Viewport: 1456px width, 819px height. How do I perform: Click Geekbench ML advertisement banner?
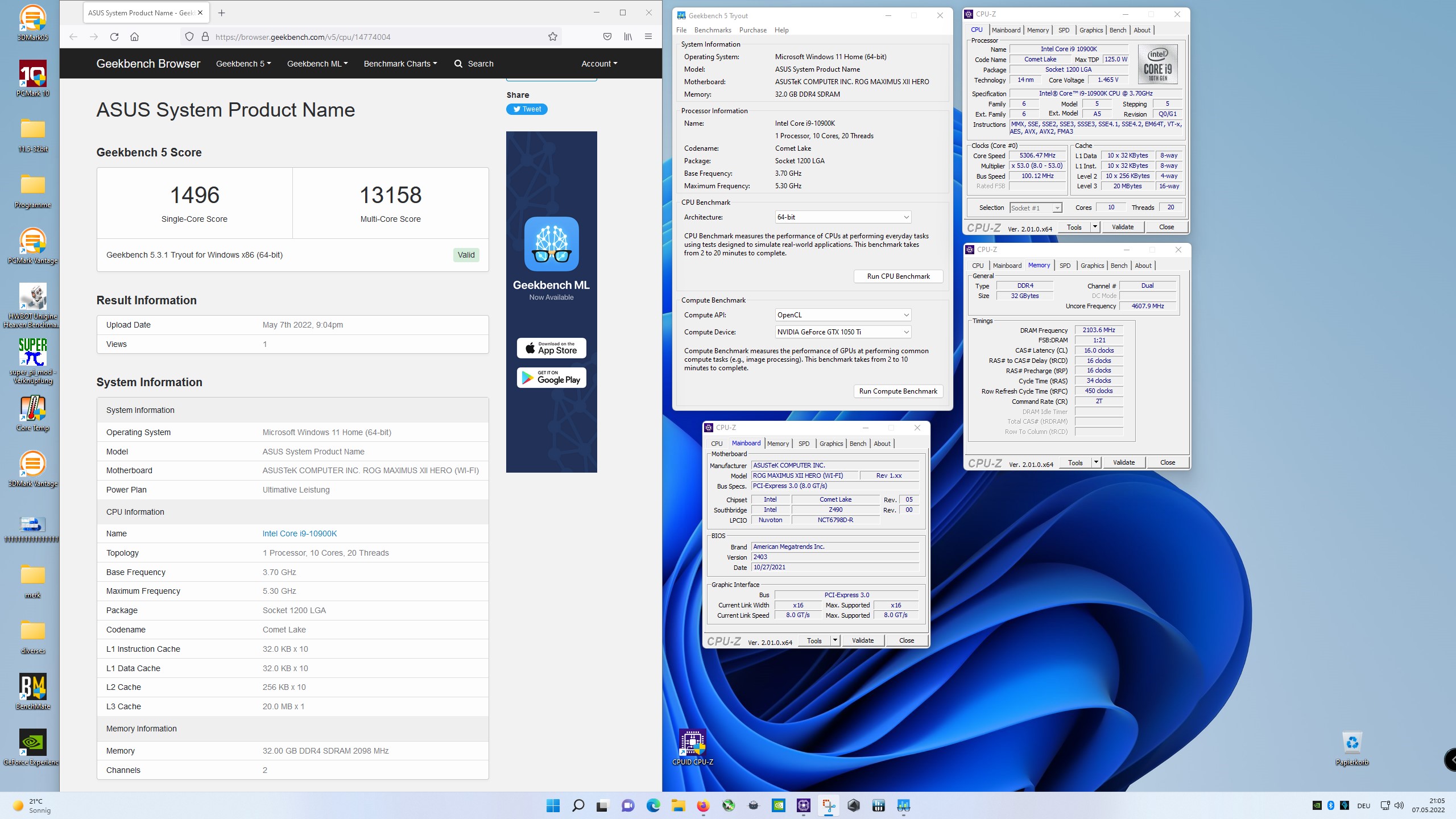pyautogui.click(x=551, y=302)
